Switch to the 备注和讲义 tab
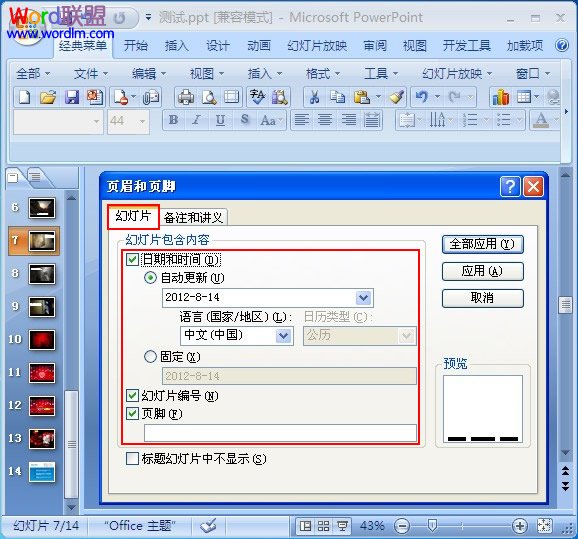Image resolution: width=578 pixels, height=539 pixels. (x=194, y=218)
